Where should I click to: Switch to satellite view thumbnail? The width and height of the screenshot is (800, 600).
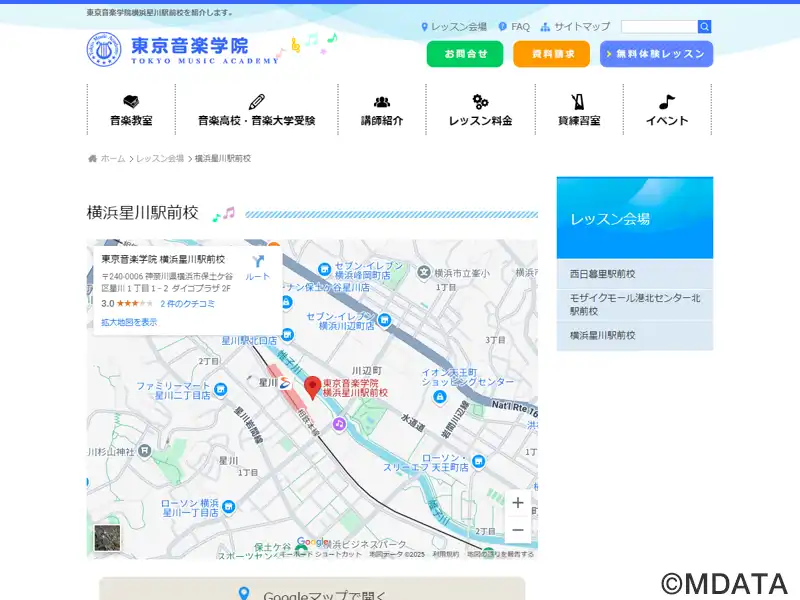(x=107, y=538)
